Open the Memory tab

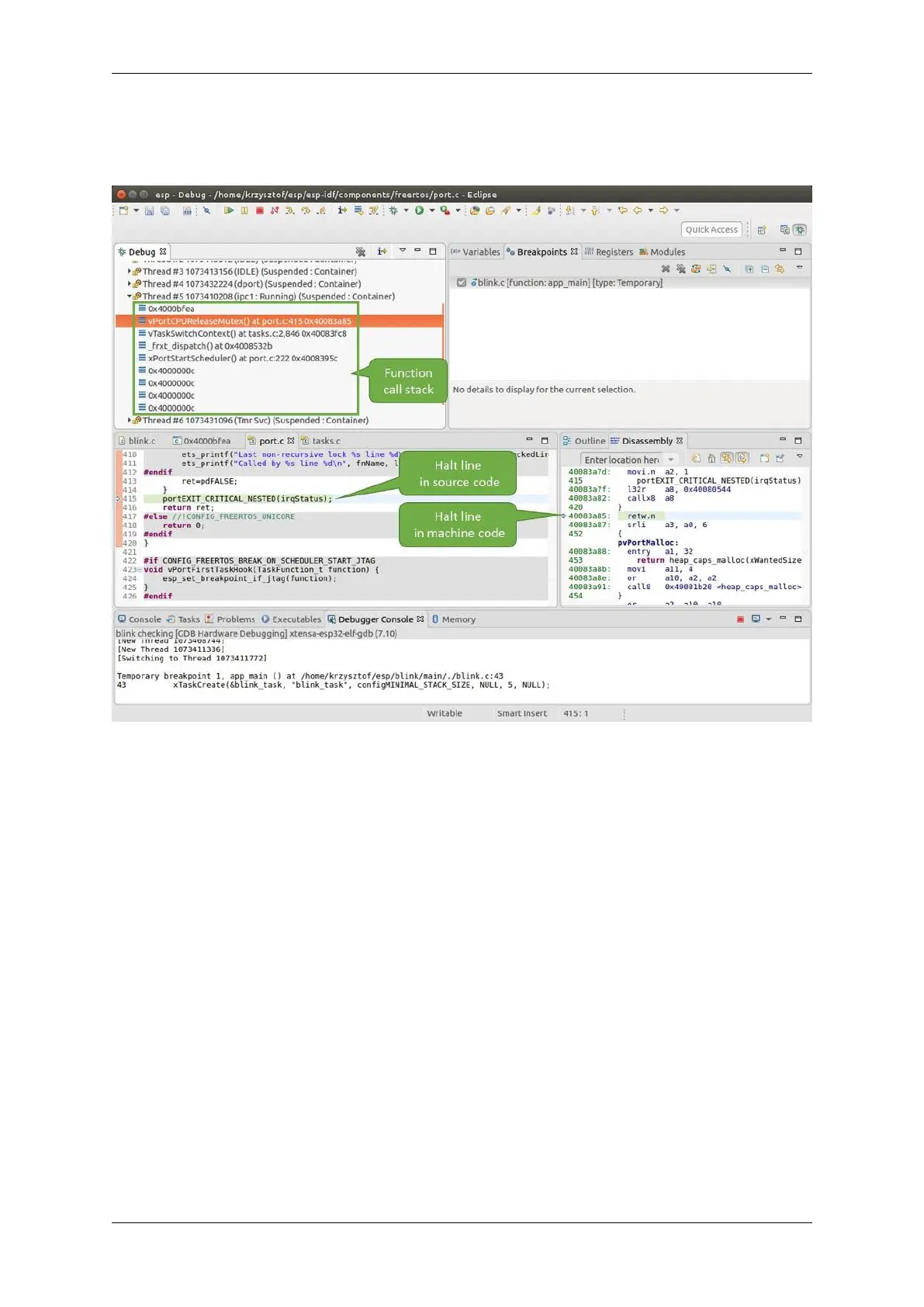[x=454, y=619]
